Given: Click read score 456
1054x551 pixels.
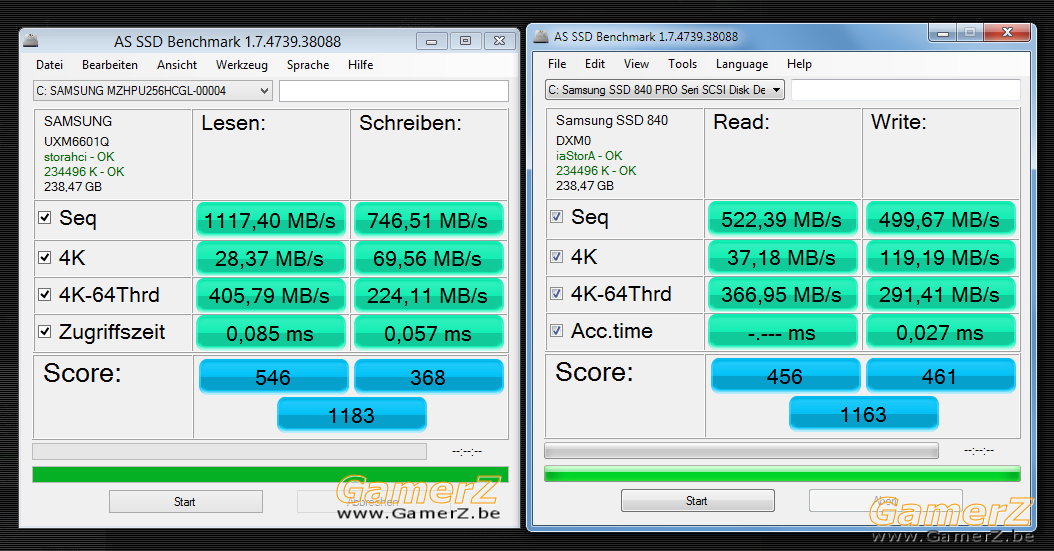Looking at the screenshot, I should (786, 375).
